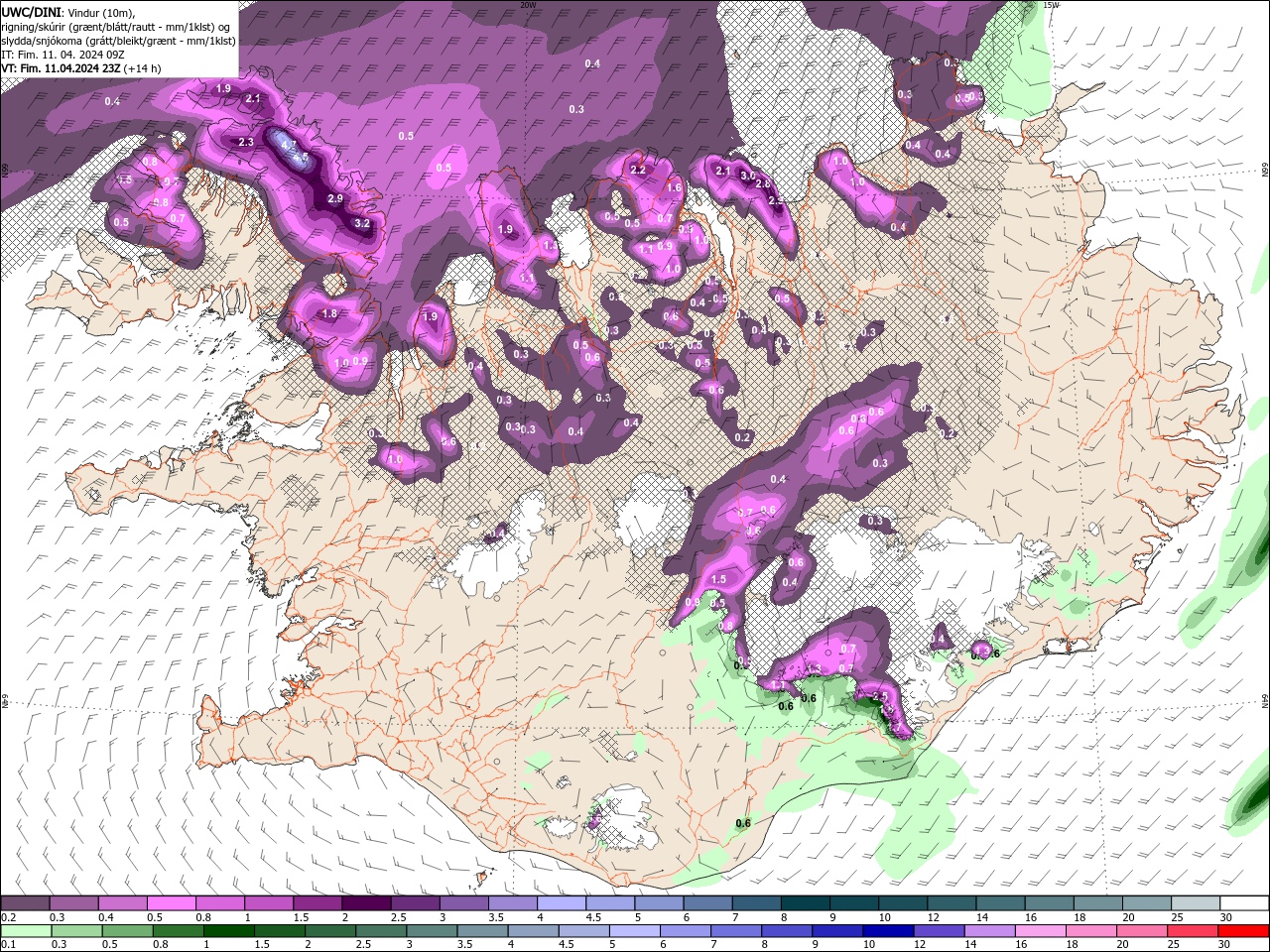Pick darkest purple upper swatch between 2 and 2.5

pyautogui.click(x=366, y=903)
